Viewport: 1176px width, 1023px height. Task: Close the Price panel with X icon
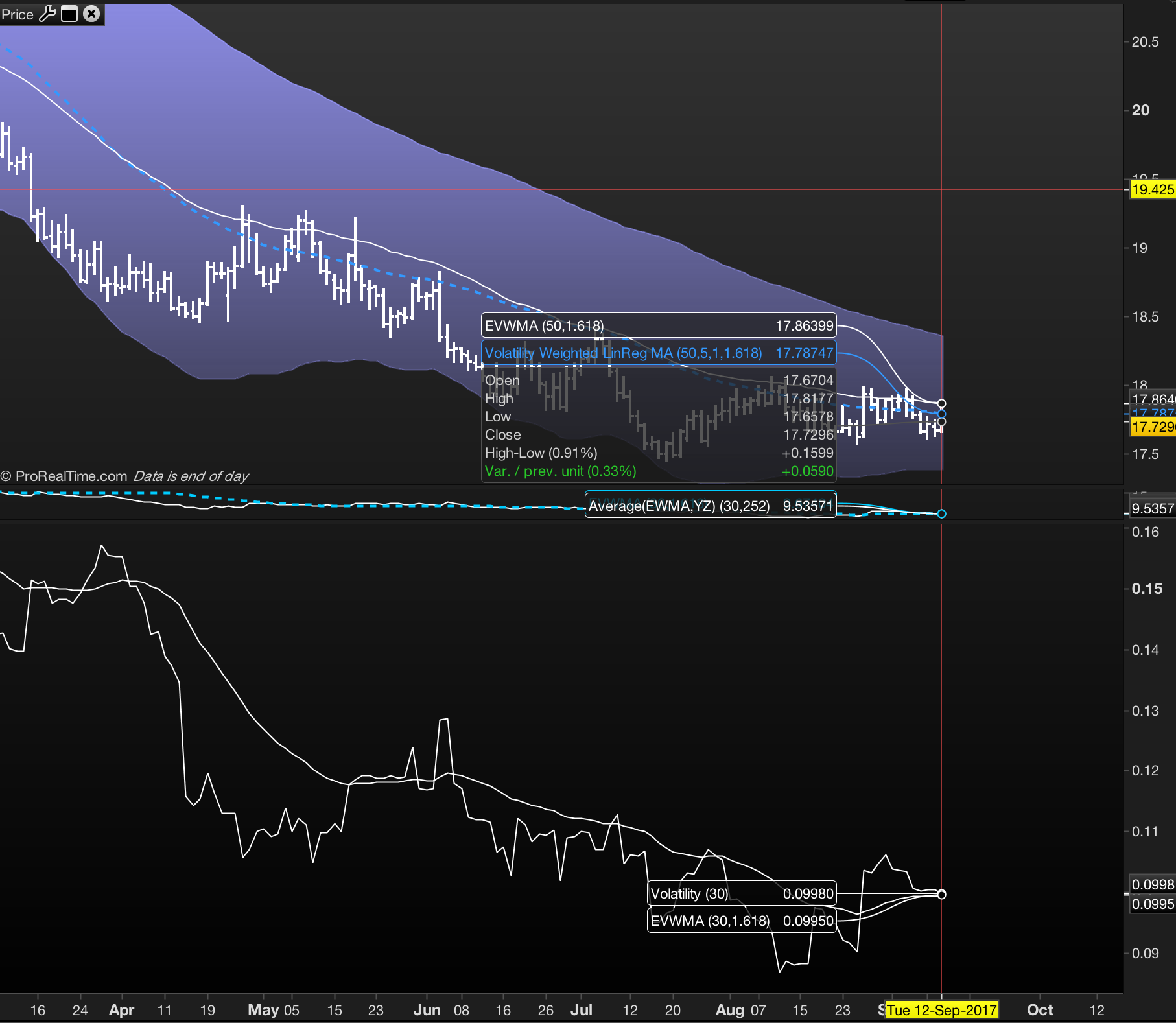pyautogui.click(x=92, y=14)
